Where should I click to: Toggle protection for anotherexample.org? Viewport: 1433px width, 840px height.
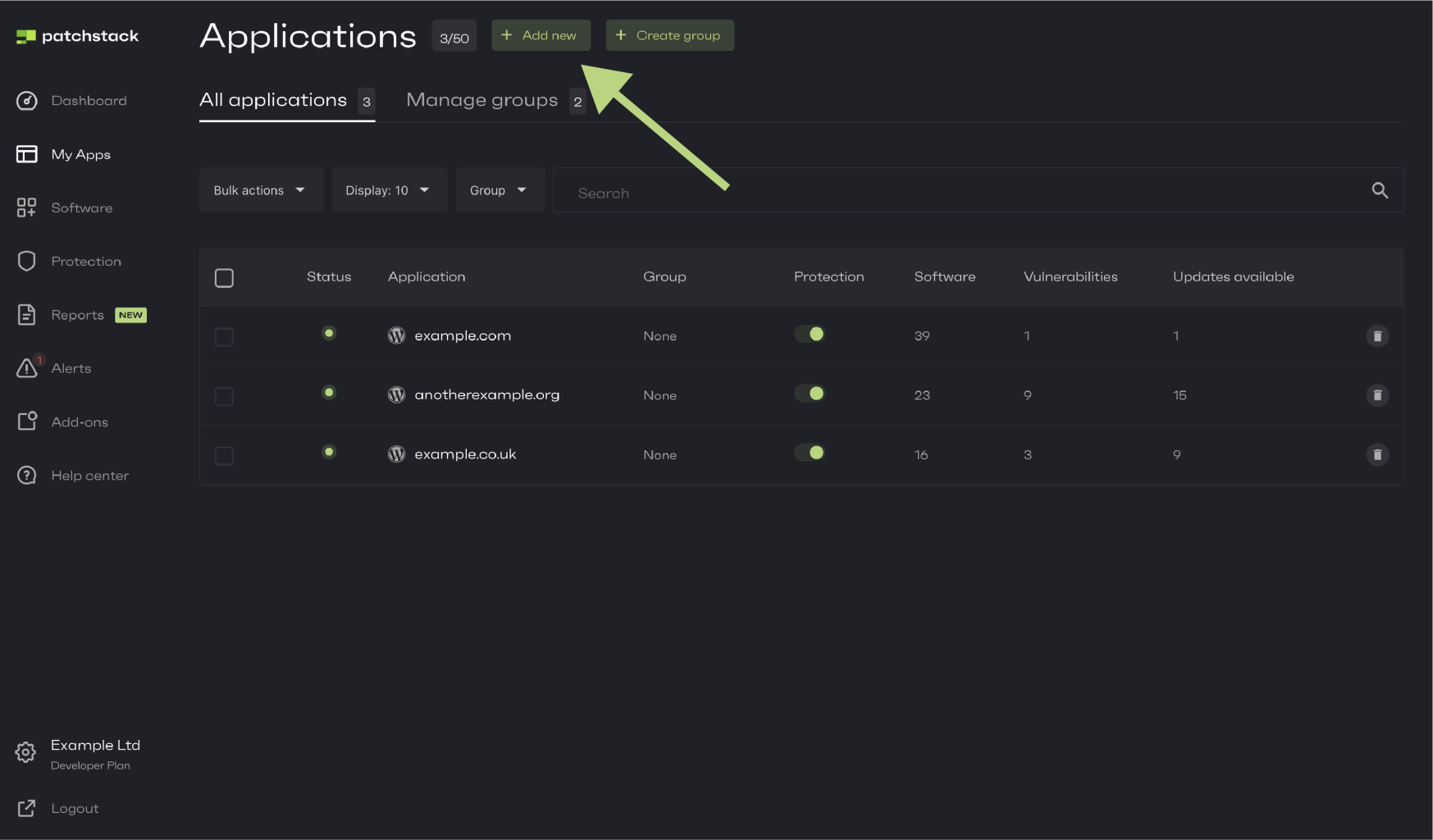809,394
